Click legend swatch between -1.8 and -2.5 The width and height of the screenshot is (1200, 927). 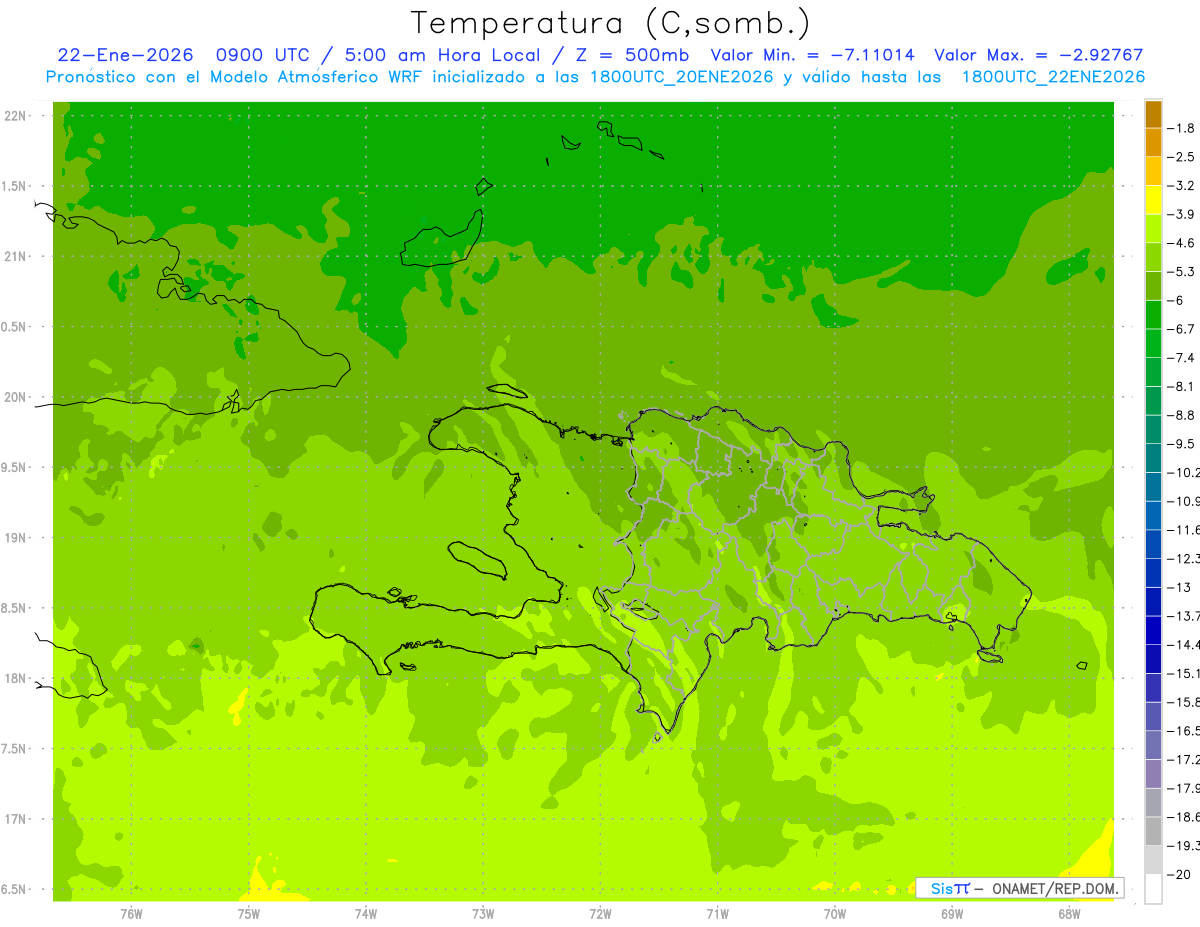coord(1154,142)
